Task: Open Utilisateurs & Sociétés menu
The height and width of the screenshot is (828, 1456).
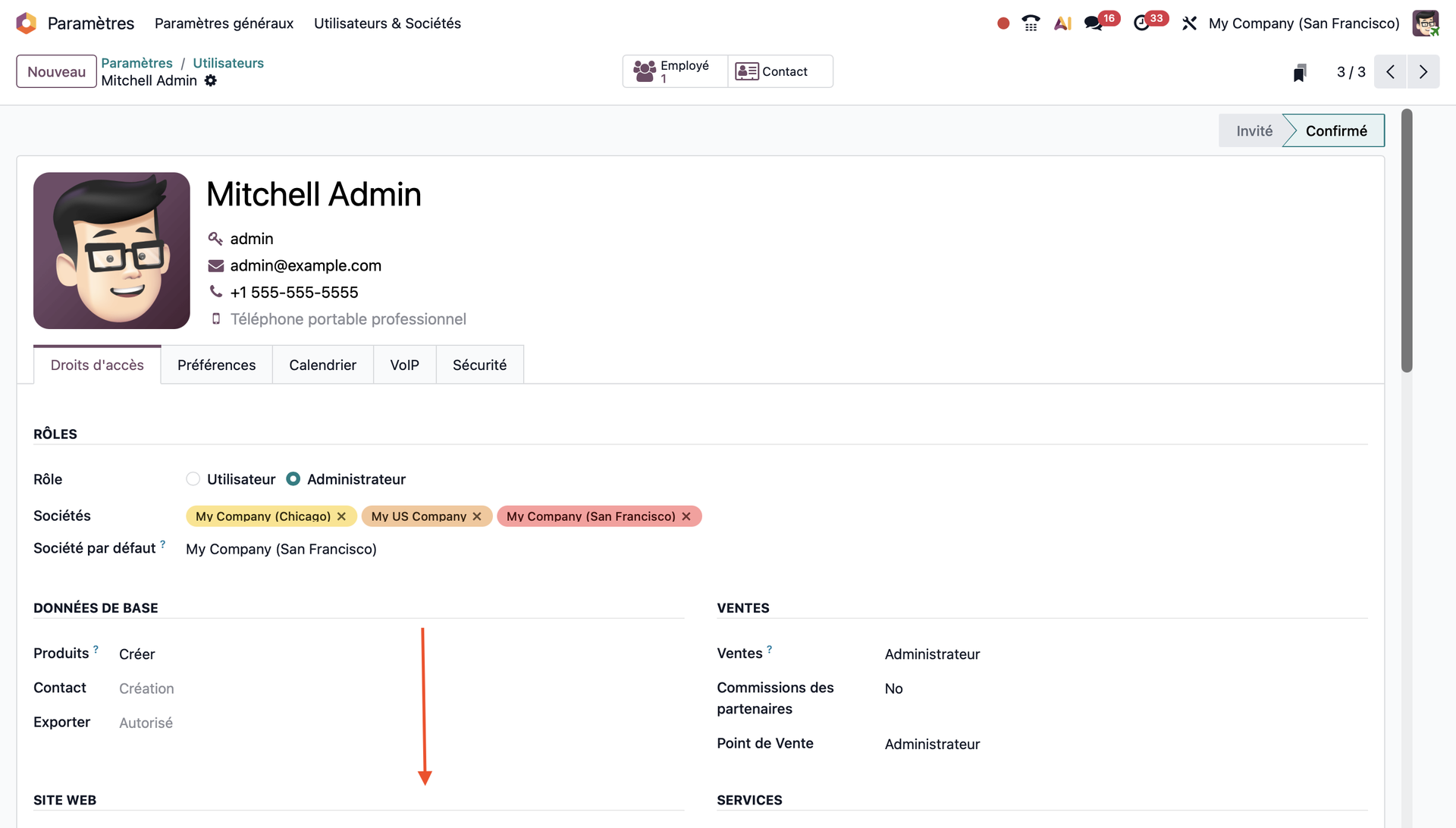Action: 387,24
